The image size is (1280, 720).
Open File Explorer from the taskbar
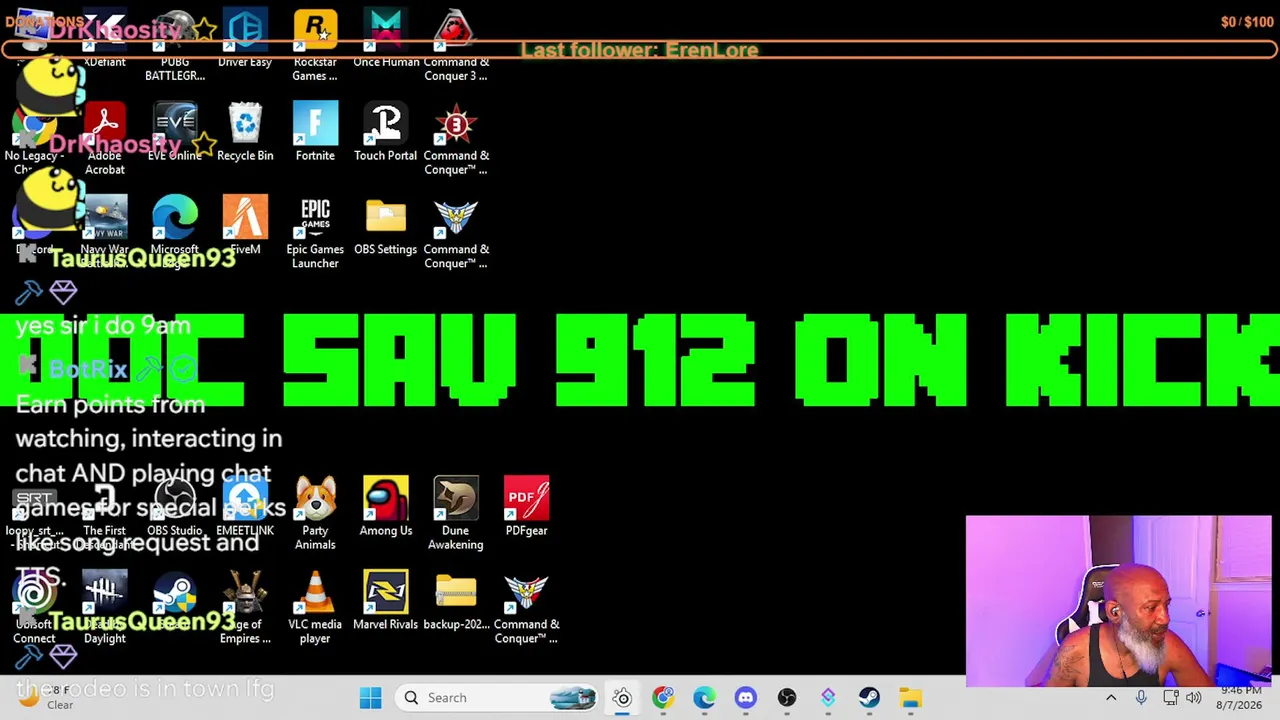pos(910,698)
